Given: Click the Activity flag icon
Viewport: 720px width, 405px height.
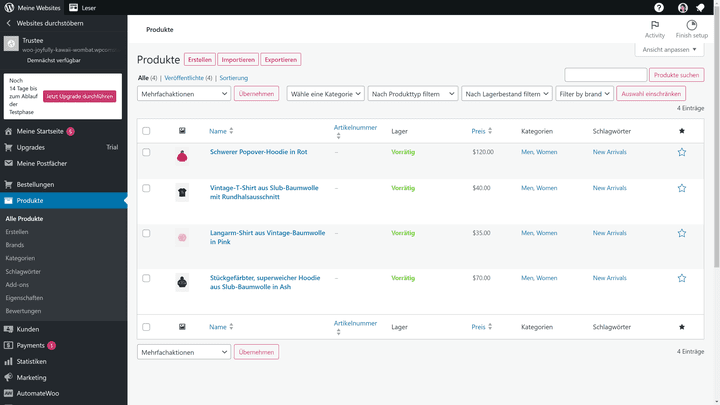Looking at the screenshot, I should coord(655,25).
